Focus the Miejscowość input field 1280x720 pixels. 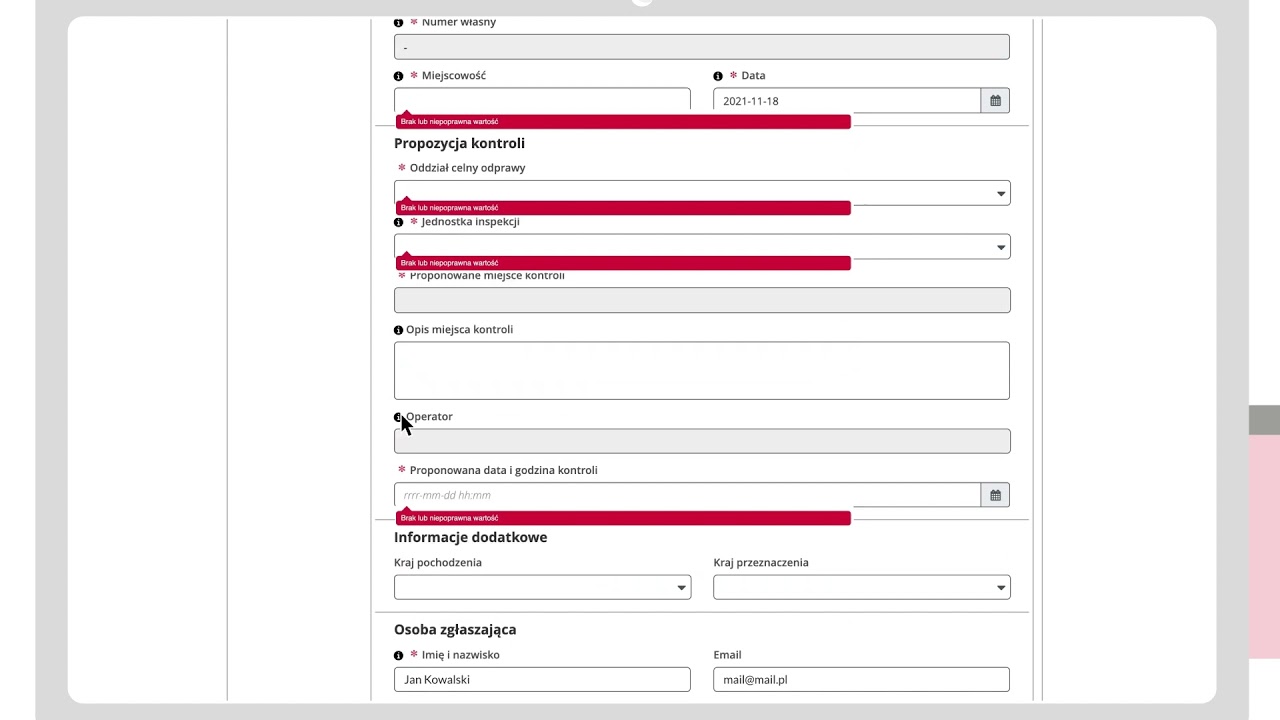point(542,100)
